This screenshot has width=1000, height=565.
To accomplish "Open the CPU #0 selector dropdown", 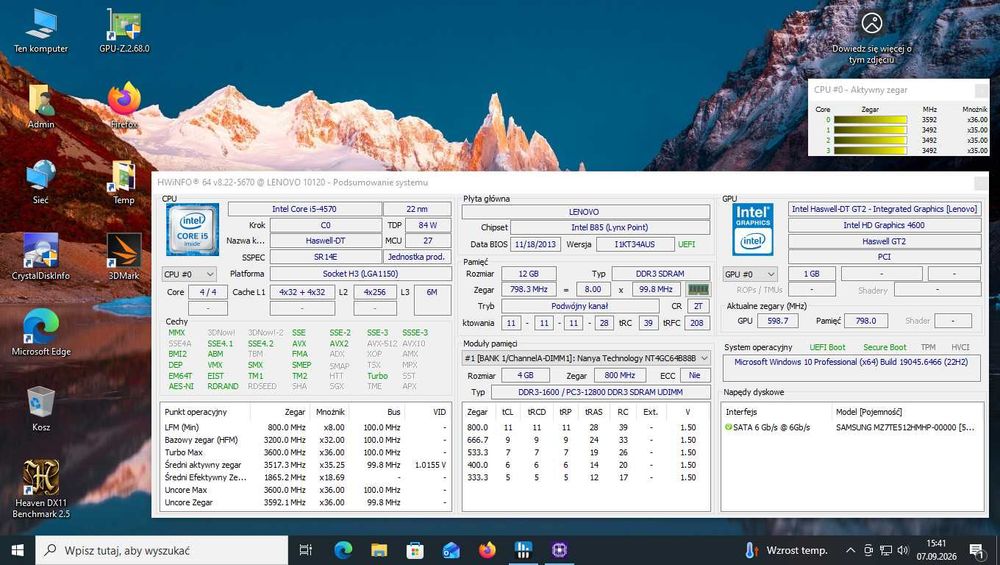I will (189, 274).
